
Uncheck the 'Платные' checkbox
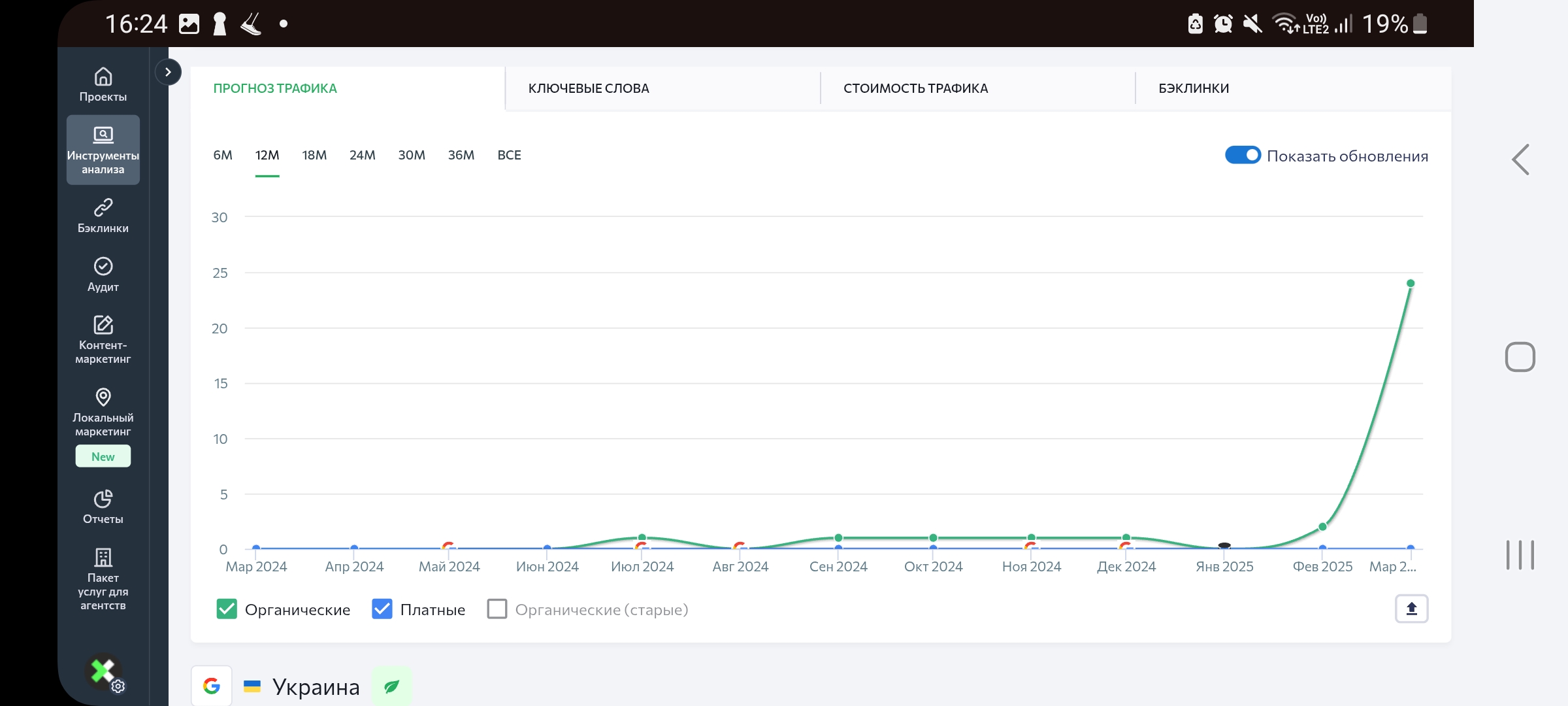(x=382, y=609)
